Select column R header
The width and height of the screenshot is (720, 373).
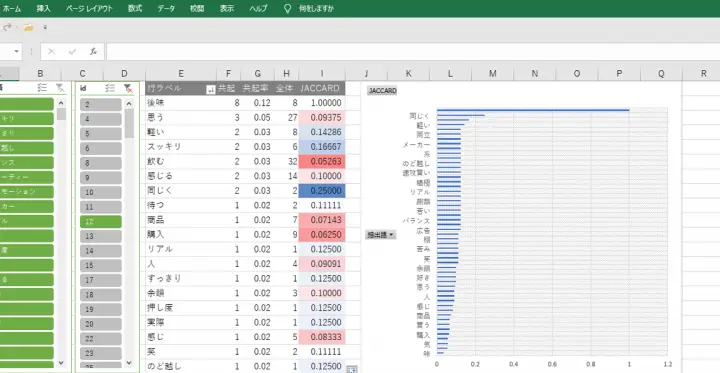point(703,73)
